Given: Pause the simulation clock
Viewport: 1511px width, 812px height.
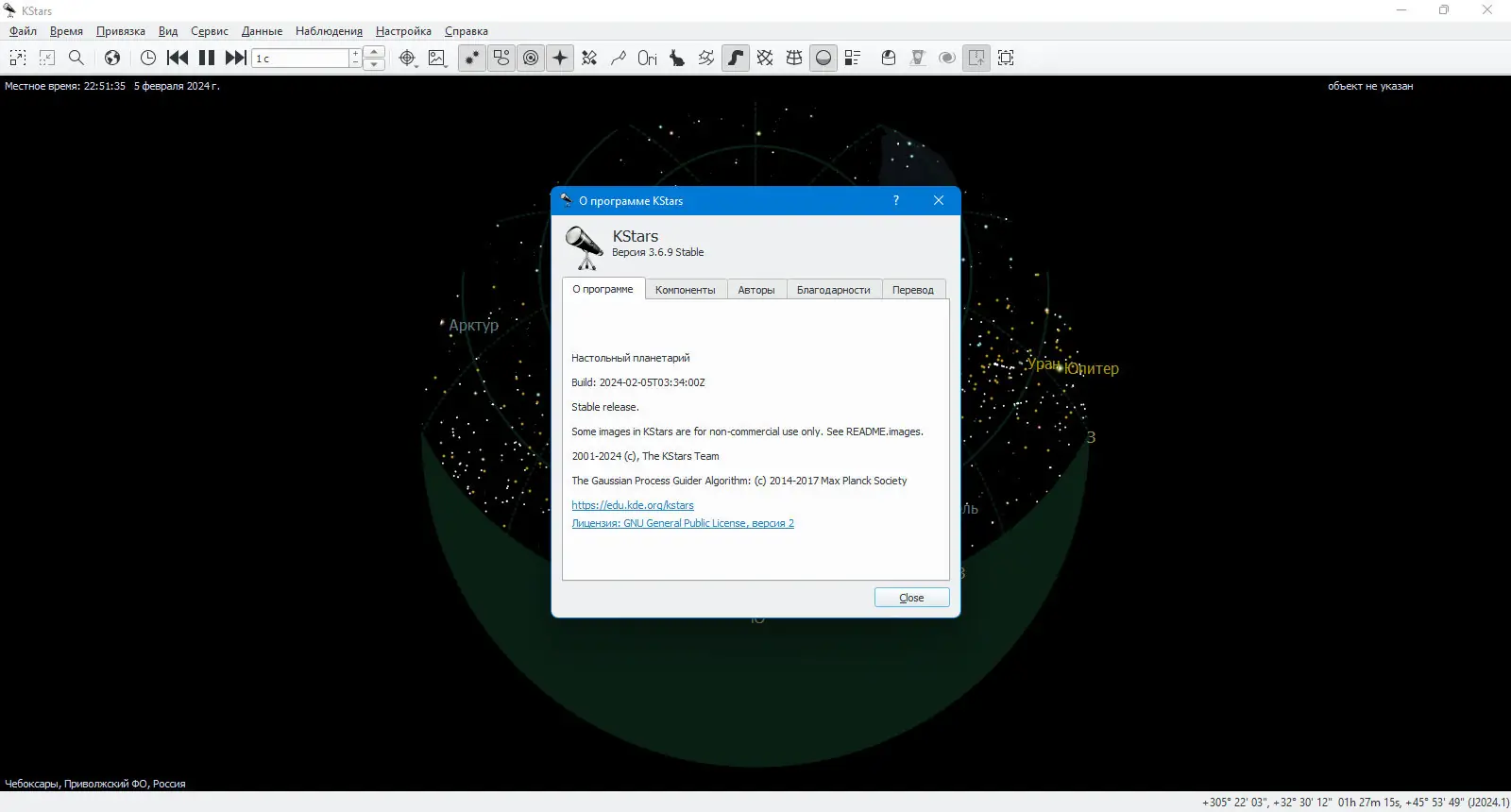Looking at the screenshot, I should [x=207, y=58].
